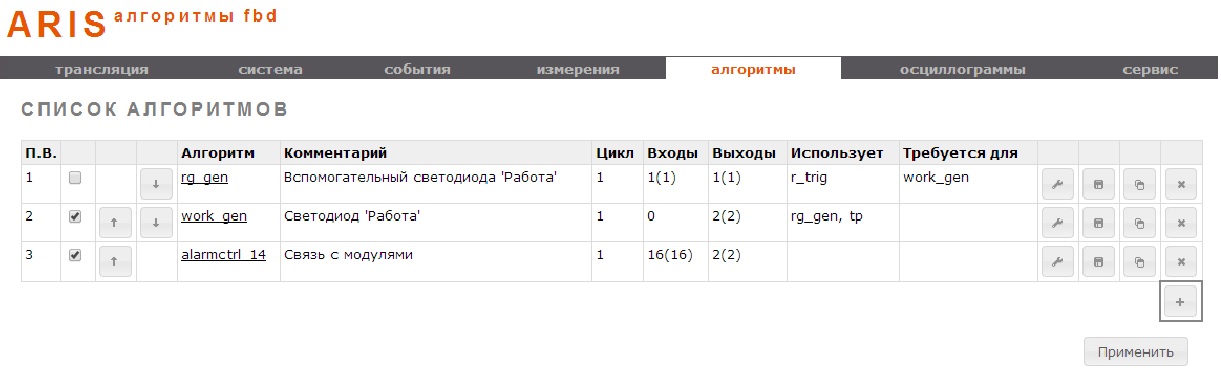Viewport: 1221px width, 379px height.
Task: Copy the alarmctrl_14 algorithm
Action: tap(1139, 262)
